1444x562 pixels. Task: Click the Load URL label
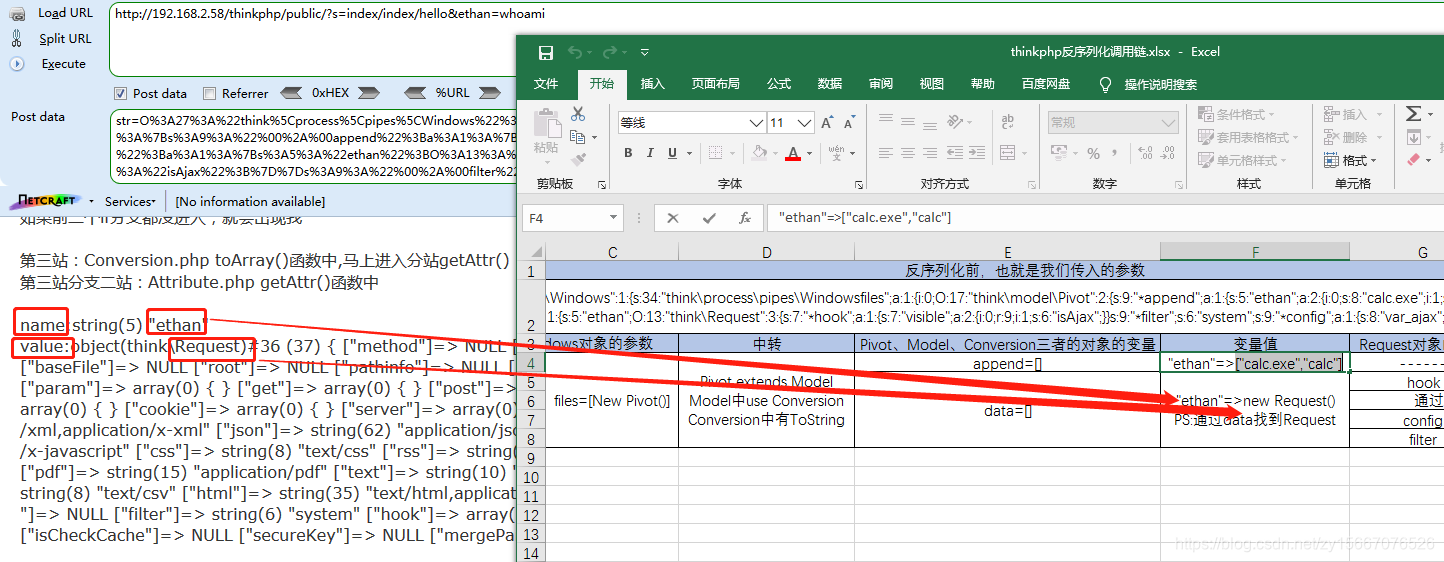65,13
